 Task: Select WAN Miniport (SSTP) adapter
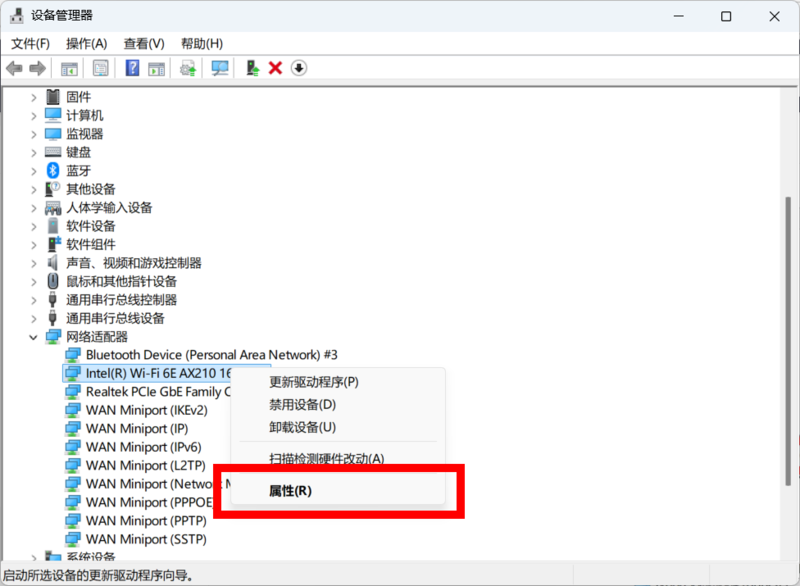point(146,539)
